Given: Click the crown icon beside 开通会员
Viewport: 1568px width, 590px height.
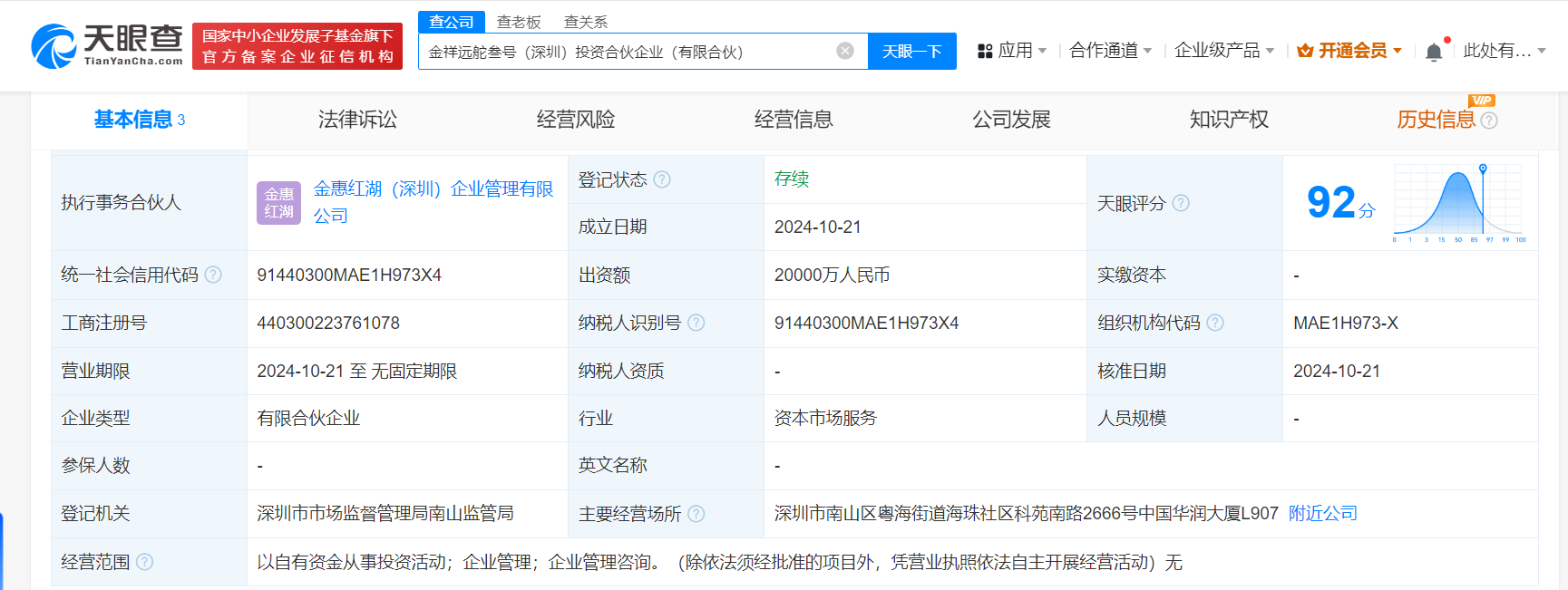Looking at the screenshot, I should (1305, 51).
